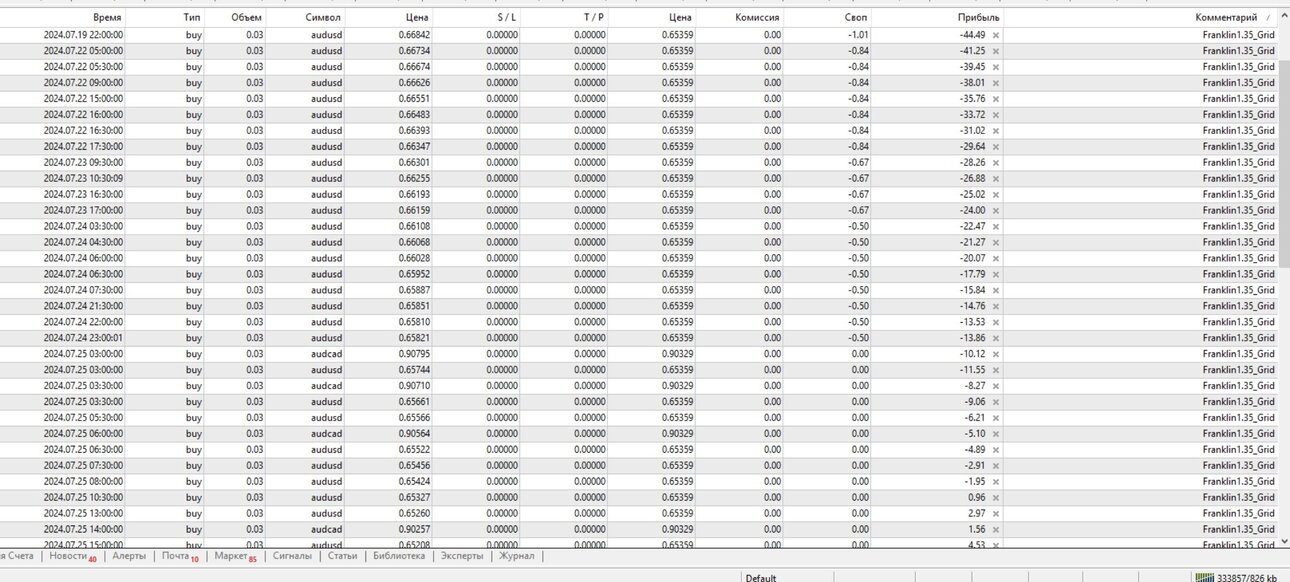The image size is (1290, 582).
Task: Close the order with profit -15.84
Action: [995, 291]
